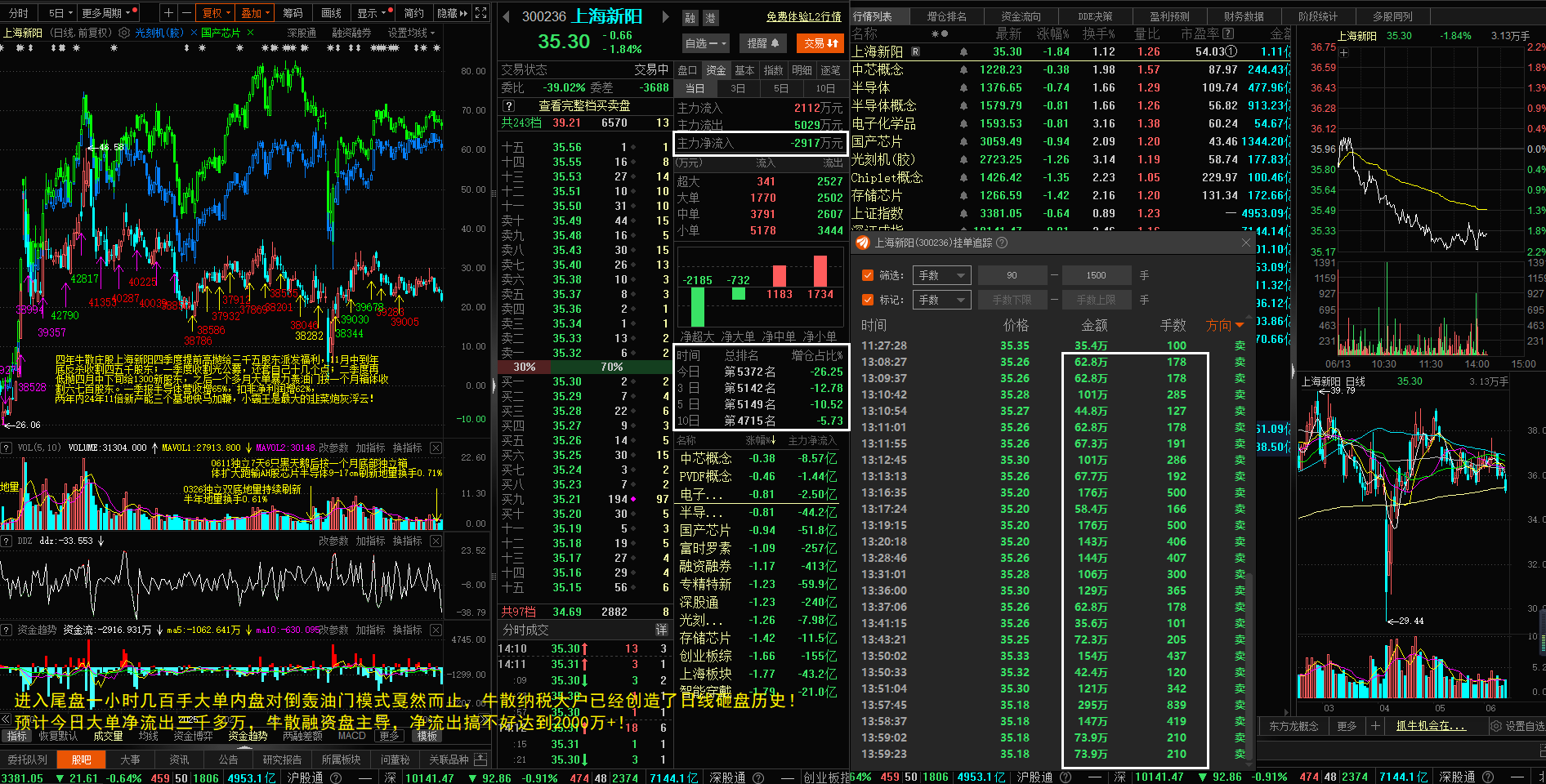The height and width of the screenshot is (784, 1546).
Task: Switch to 逐笔 tick tab
Action: [x=830, y=70]
